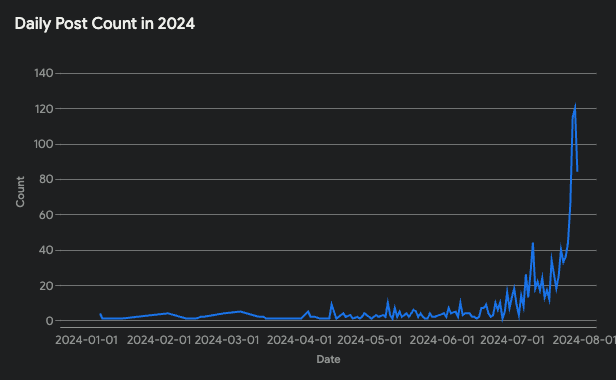The height and width of the screenshot is (380, 616).
Task: Select the 80 y-axis tick label
Action: [x=46, y=179]
